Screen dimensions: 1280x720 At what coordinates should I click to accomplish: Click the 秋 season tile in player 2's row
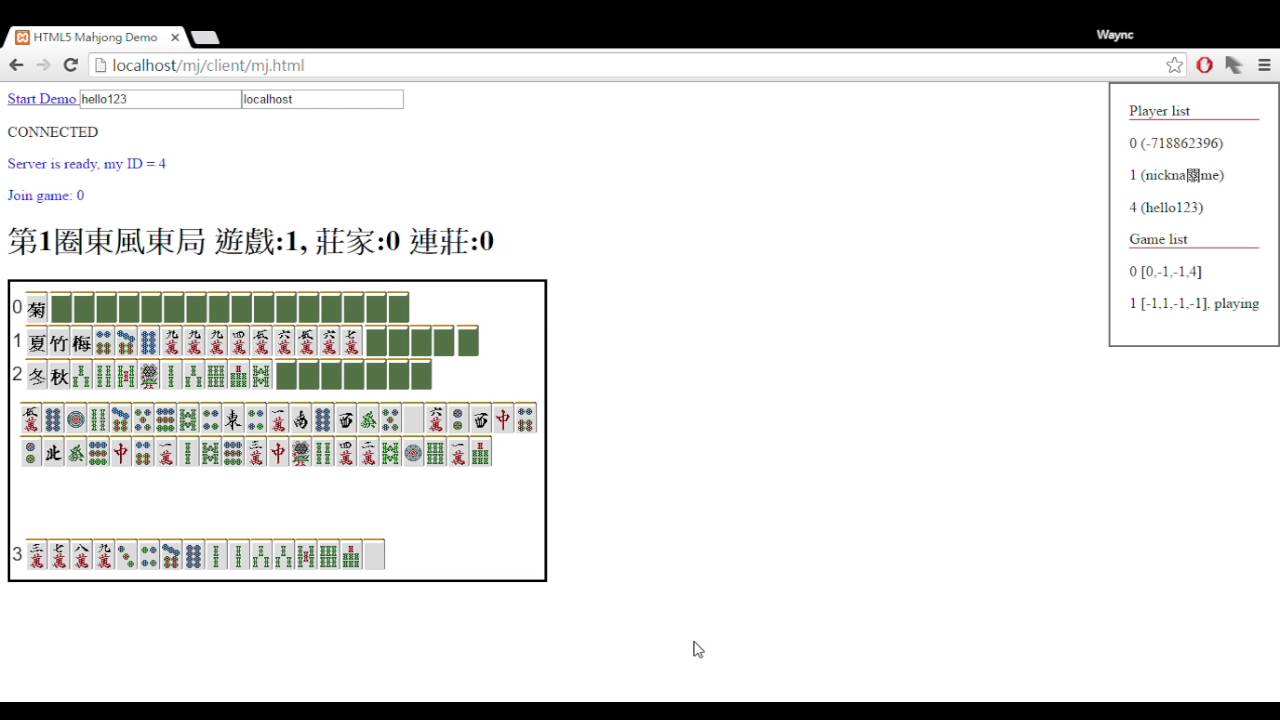click(x=59, y=375)
